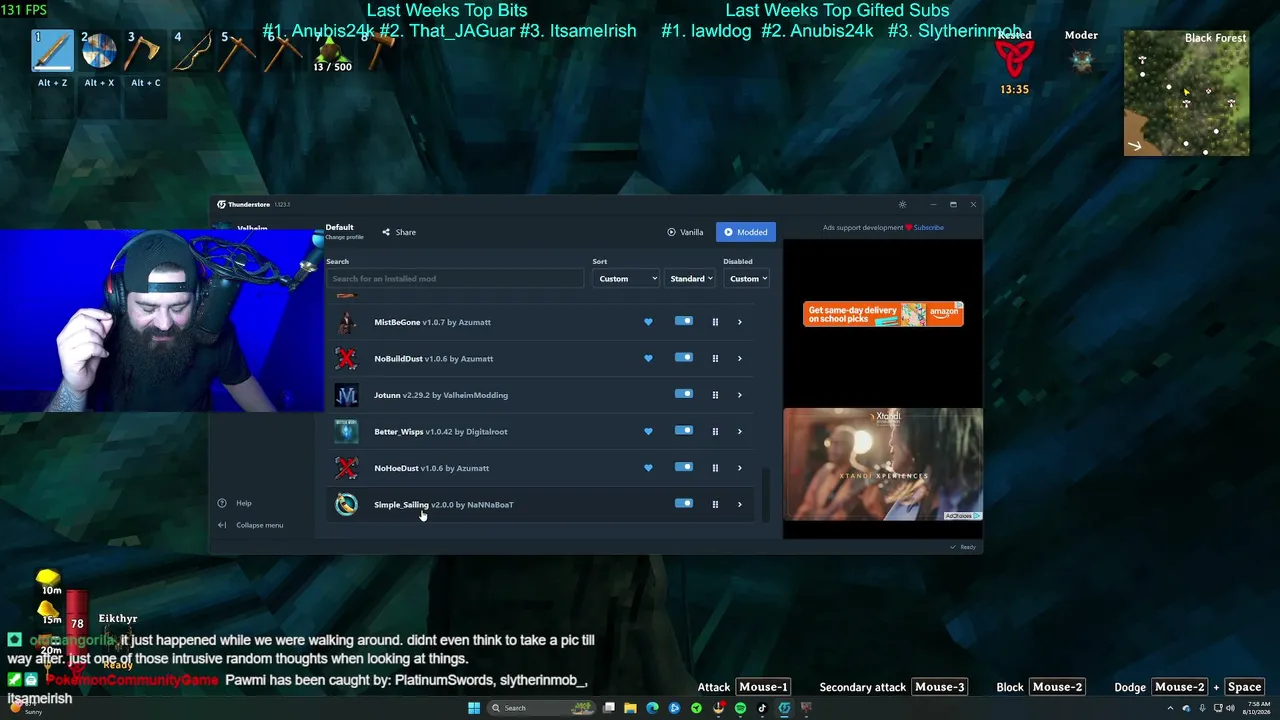Select the round shield in hotbar slot 2
Image resolution: width=1280 pixels, height=720 pixels.
99,52
